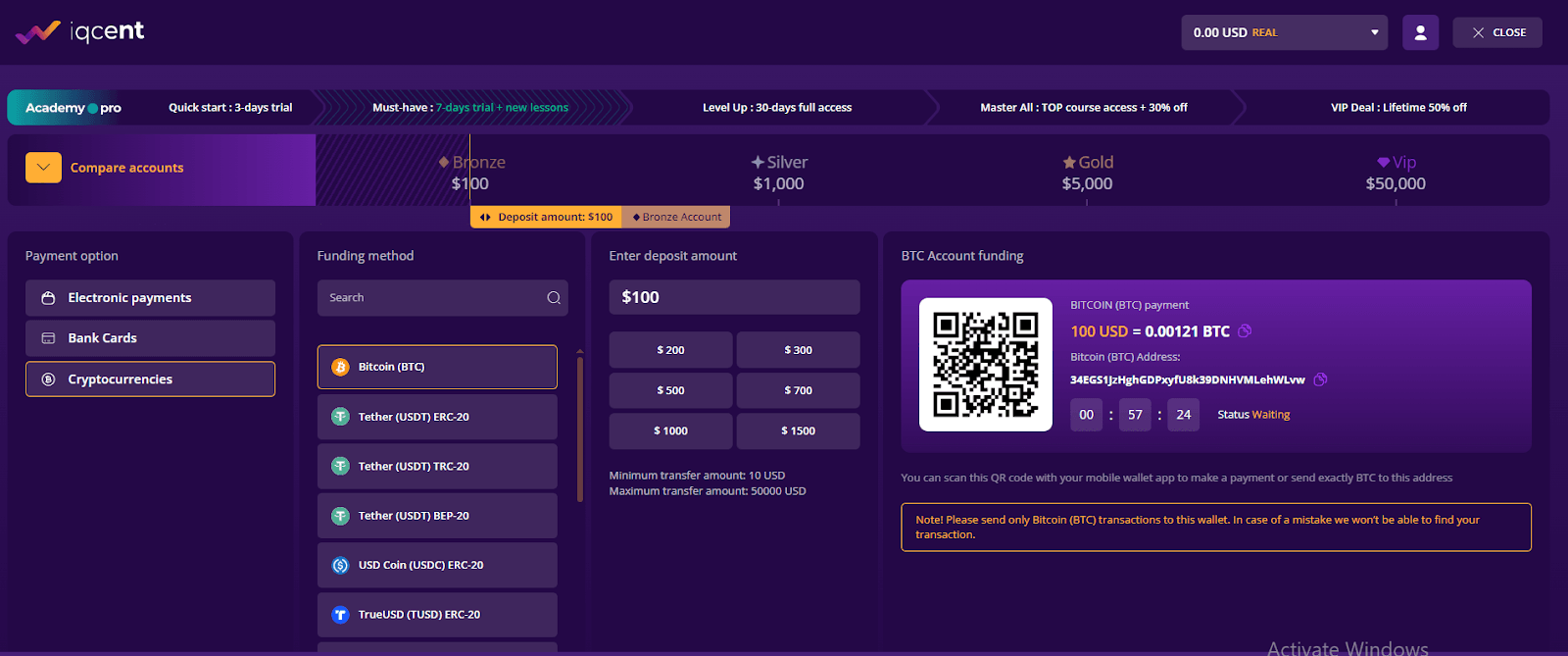Select Level Up: 30-days full access
Image resolution: width=1568 pixels, height=656 pixels.
coord(777,108)
